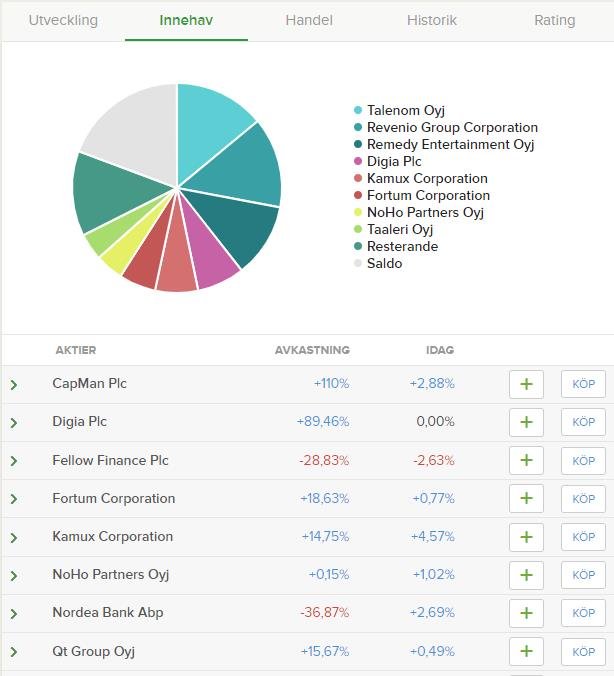Expand the Fellow Finance Plc row details

point(14,461)
